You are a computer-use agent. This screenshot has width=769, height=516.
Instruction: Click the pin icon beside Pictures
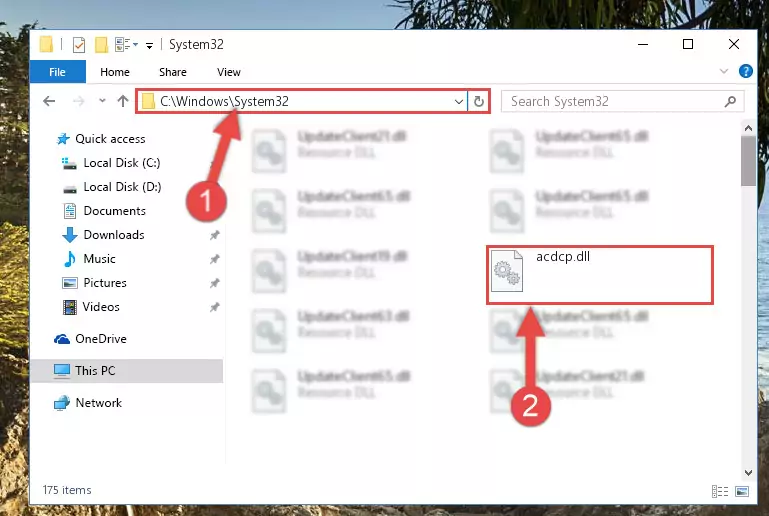pos(214,284)
